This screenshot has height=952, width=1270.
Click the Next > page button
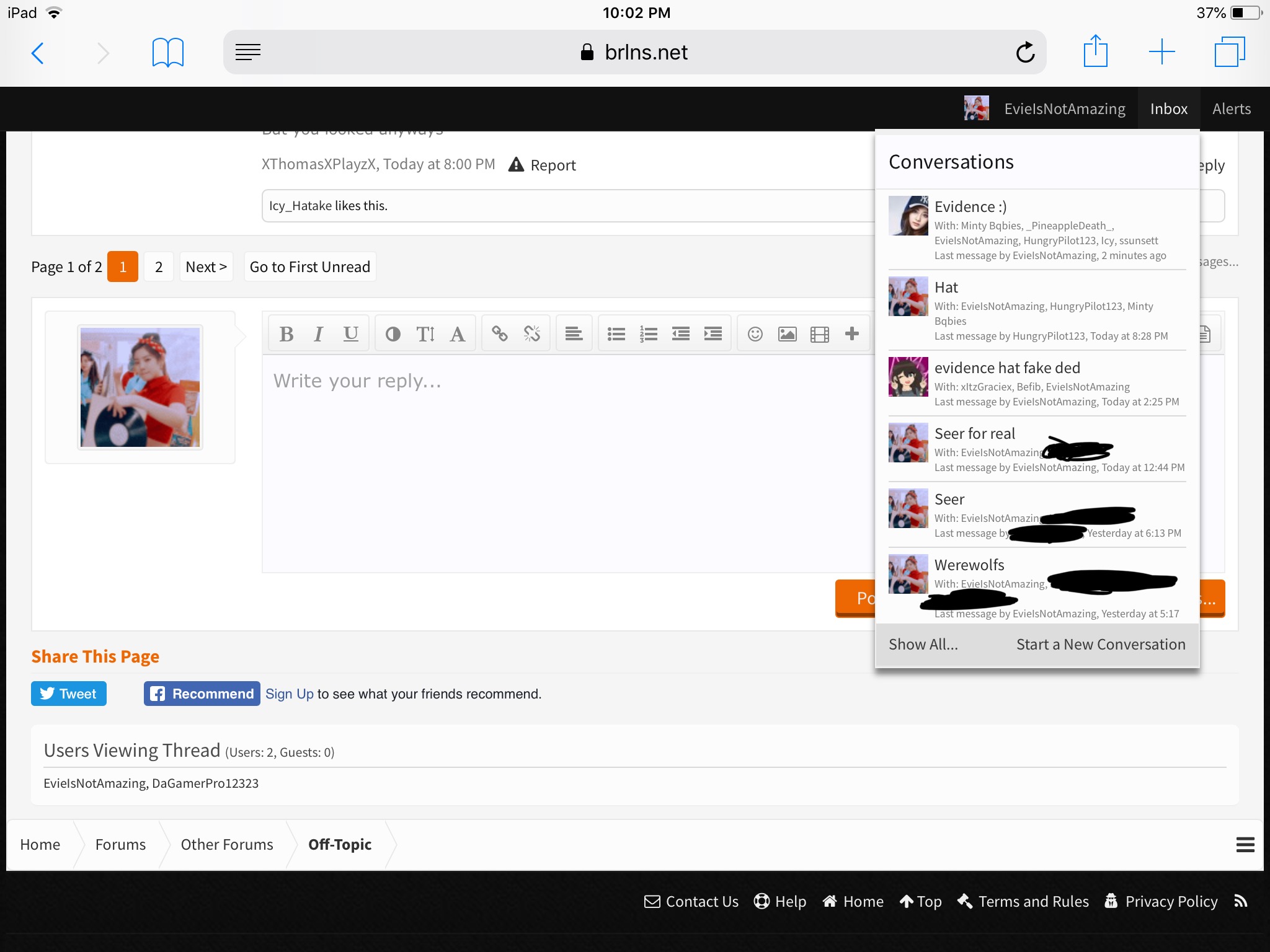coord(206,267)
